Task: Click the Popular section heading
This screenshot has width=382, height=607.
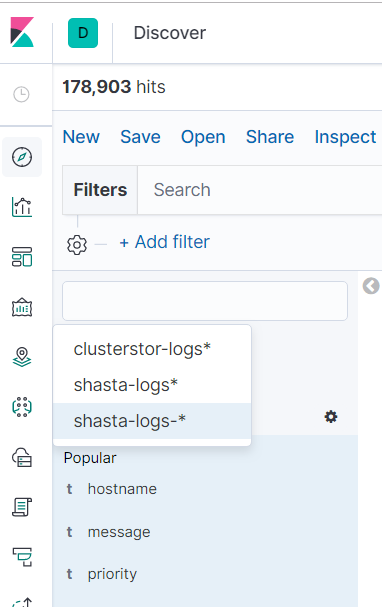Action: (x=90, y=458)
